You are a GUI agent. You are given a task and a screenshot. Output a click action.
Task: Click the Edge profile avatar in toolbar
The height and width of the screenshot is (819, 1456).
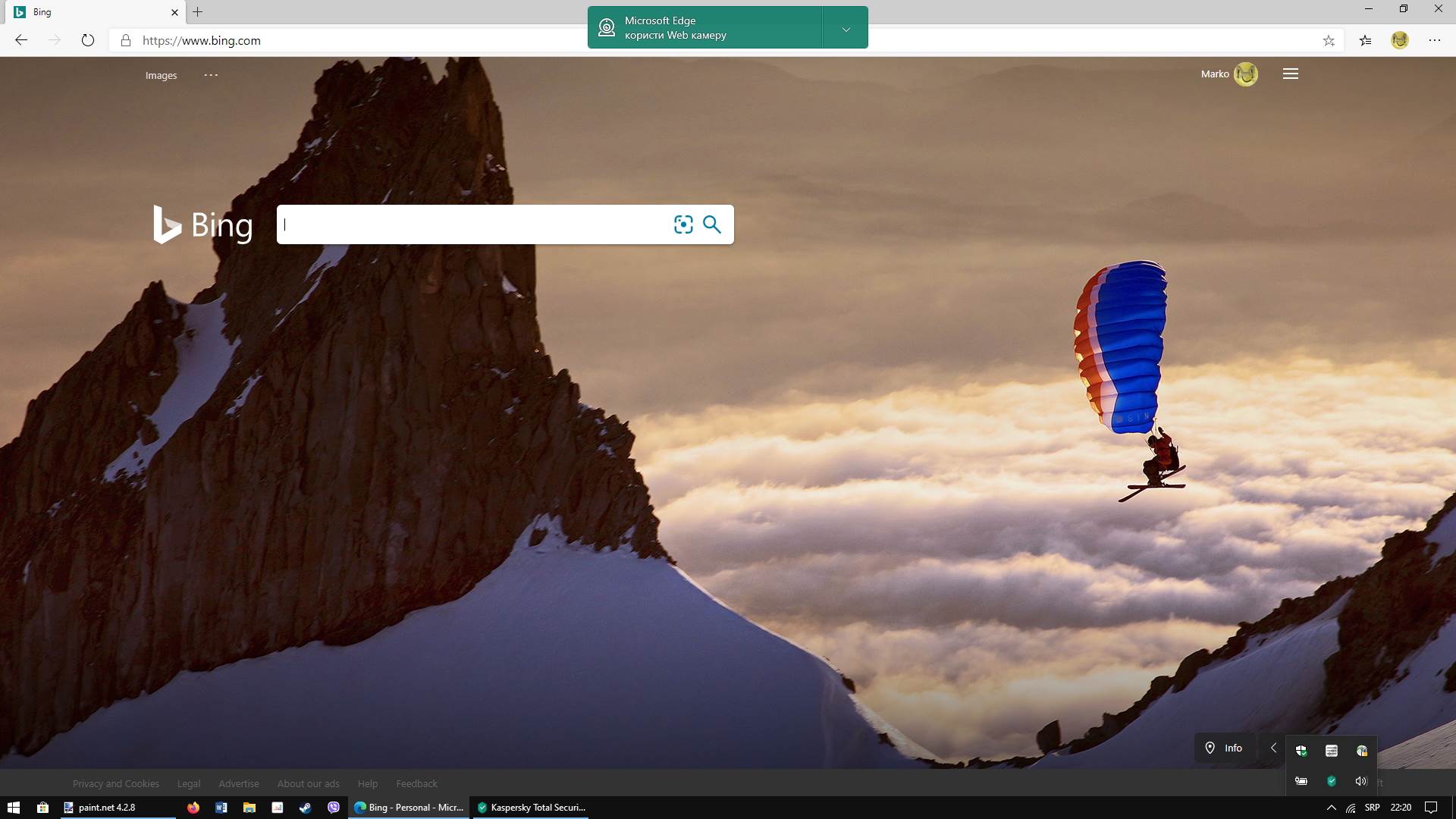point(1400,41)
